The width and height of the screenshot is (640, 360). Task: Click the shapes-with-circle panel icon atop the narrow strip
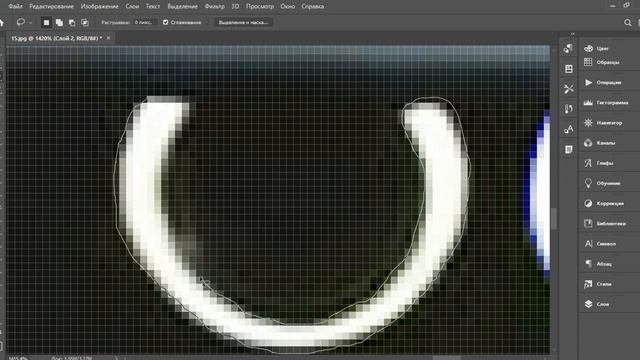pos(569,49)
